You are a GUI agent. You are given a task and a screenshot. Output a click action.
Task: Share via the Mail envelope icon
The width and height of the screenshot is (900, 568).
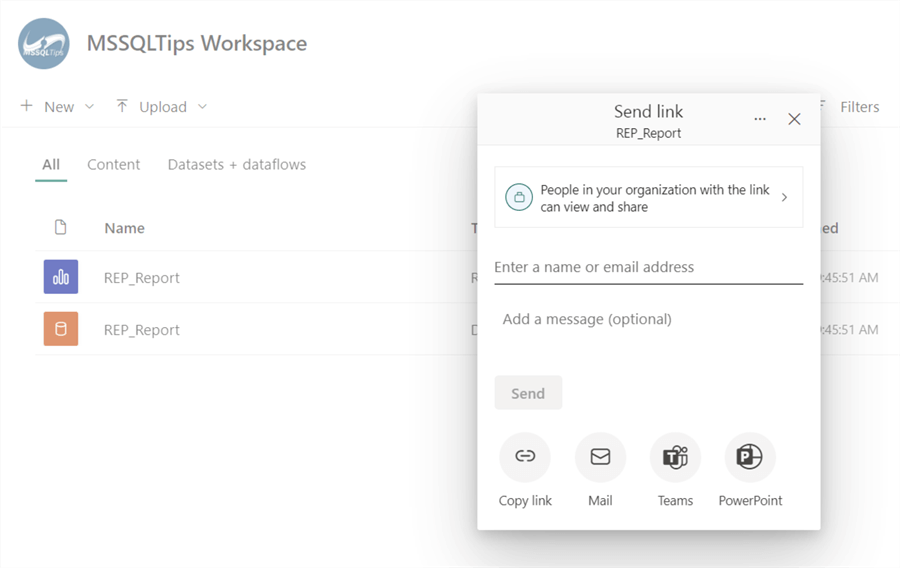coord(600,457)
